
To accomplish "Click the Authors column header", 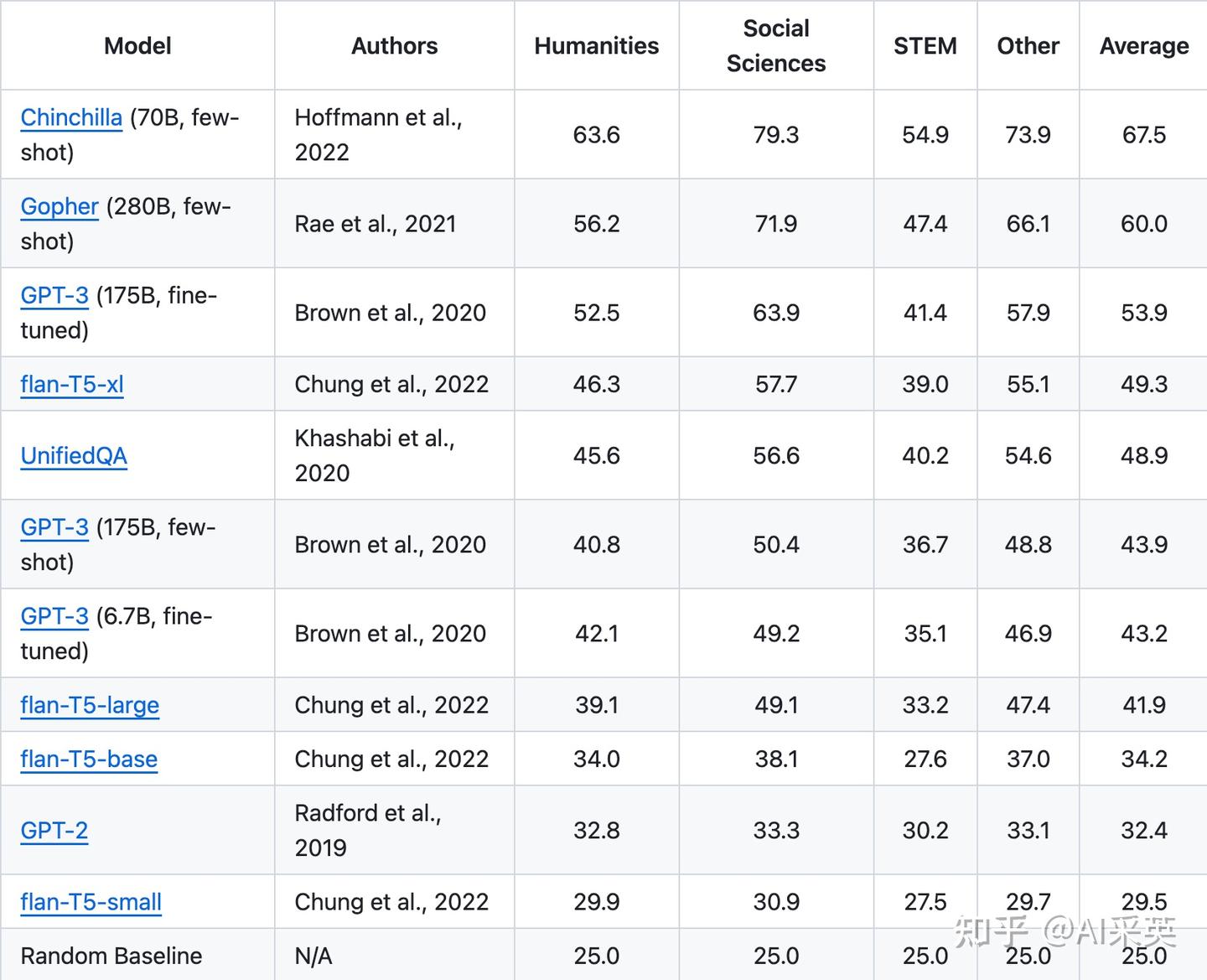I will pyautogui.click(x=394, y=46).
